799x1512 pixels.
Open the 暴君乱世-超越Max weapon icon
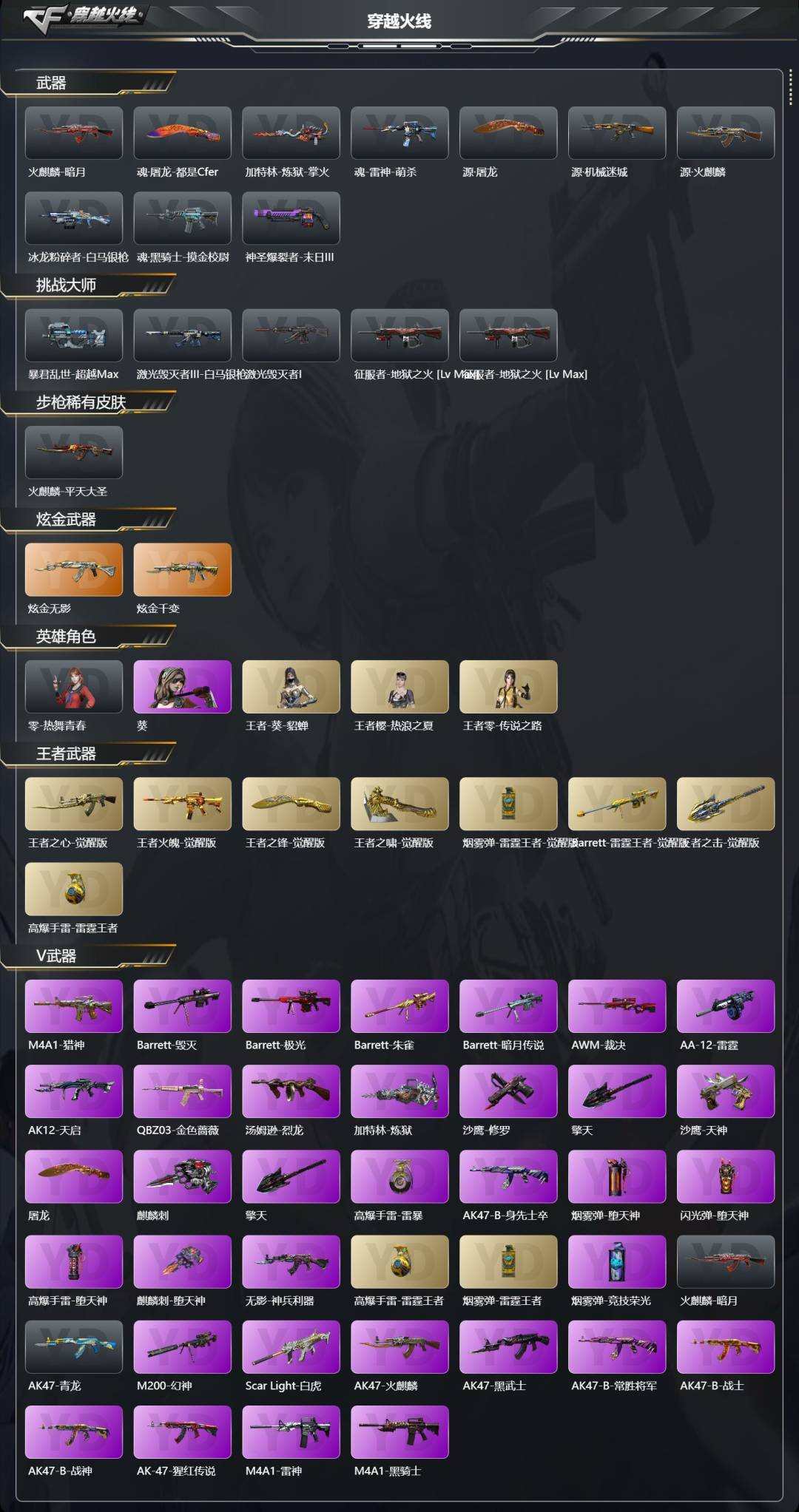click(x=74, y=335)
